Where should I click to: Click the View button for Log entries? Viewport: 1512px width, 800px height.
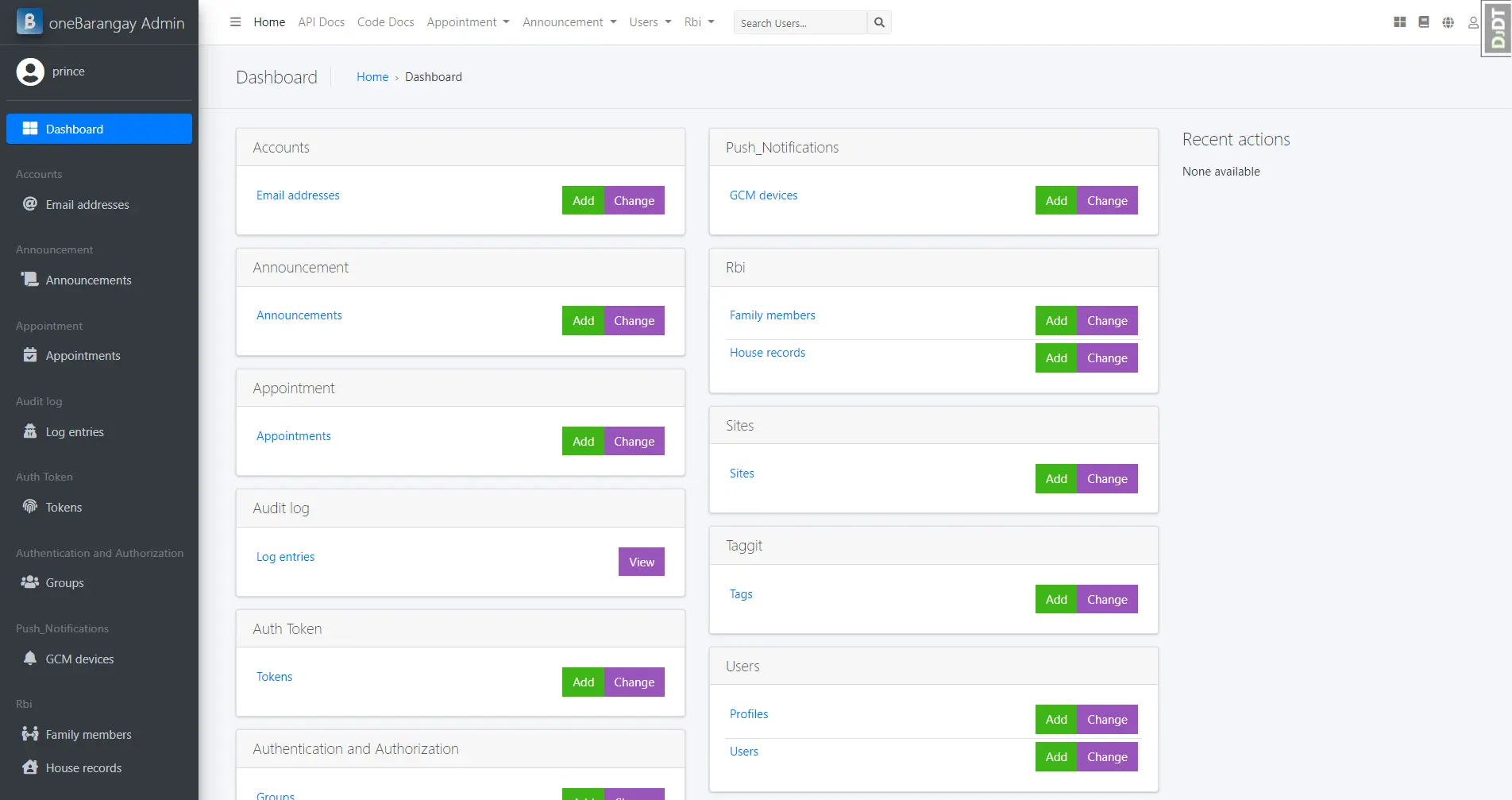click(x=641, y=562)
